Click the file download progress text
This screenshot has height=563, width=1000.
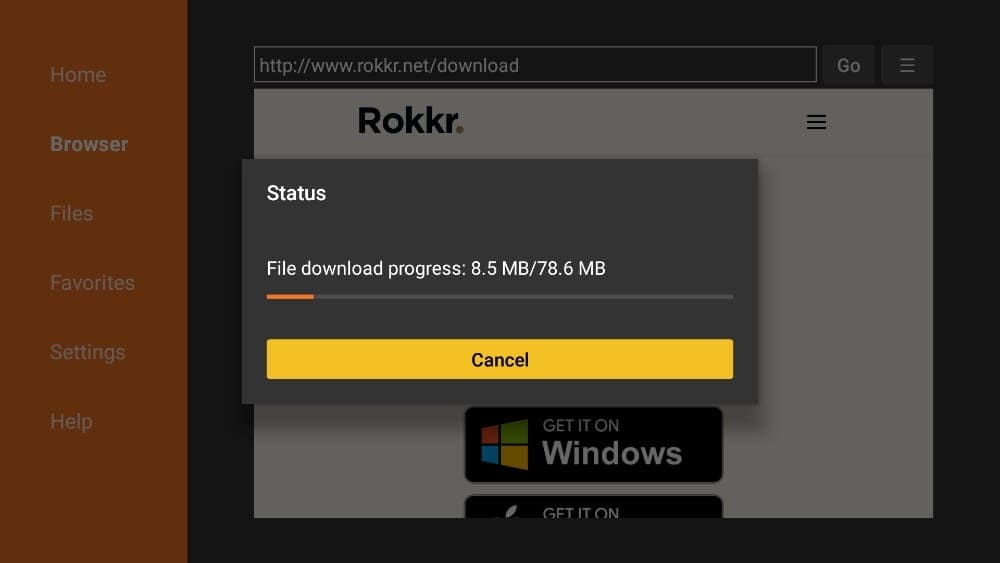pyautogui.click(x=436, y=268)
